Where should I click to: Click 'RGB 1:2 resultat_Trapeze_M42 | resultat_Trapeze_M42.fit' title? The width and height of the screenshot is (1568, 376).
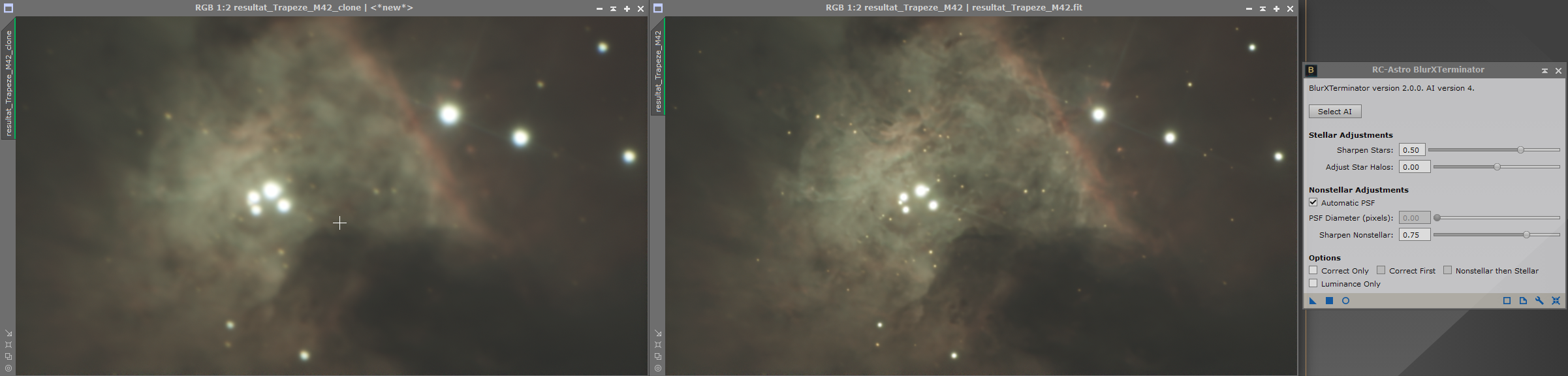[x=954, y=8]
